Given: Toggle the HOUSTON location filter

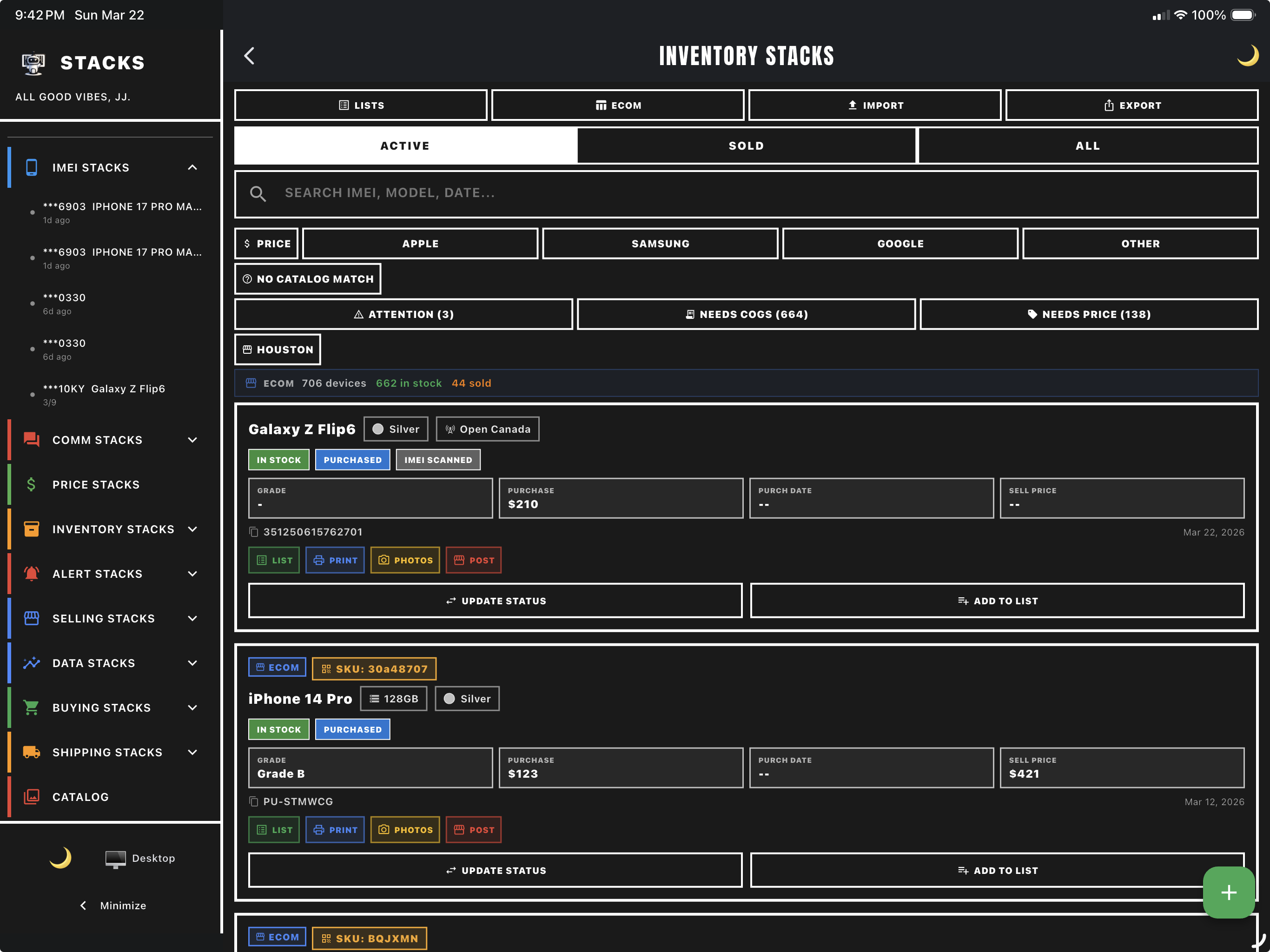Looking at the screenshot, I should 278,349.
